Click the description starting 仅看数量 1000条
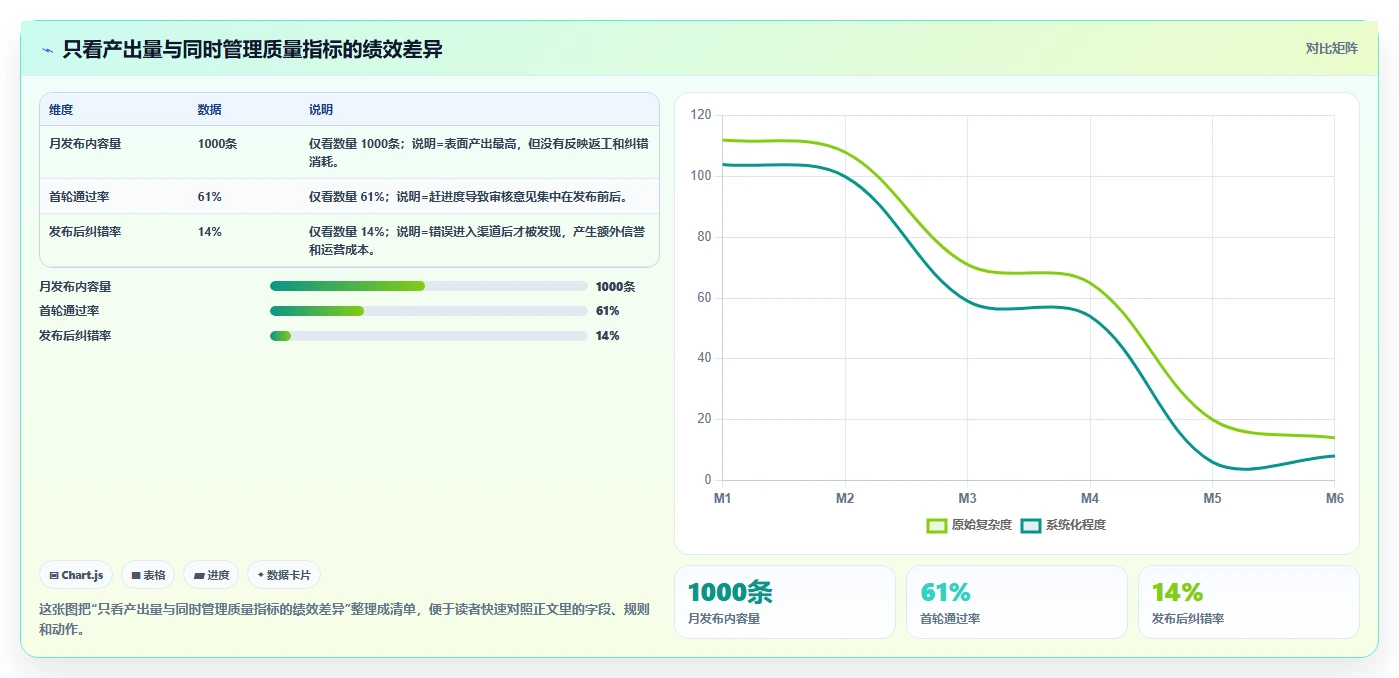This screenshot has height=678, width=1399. [x=478, y=153]
